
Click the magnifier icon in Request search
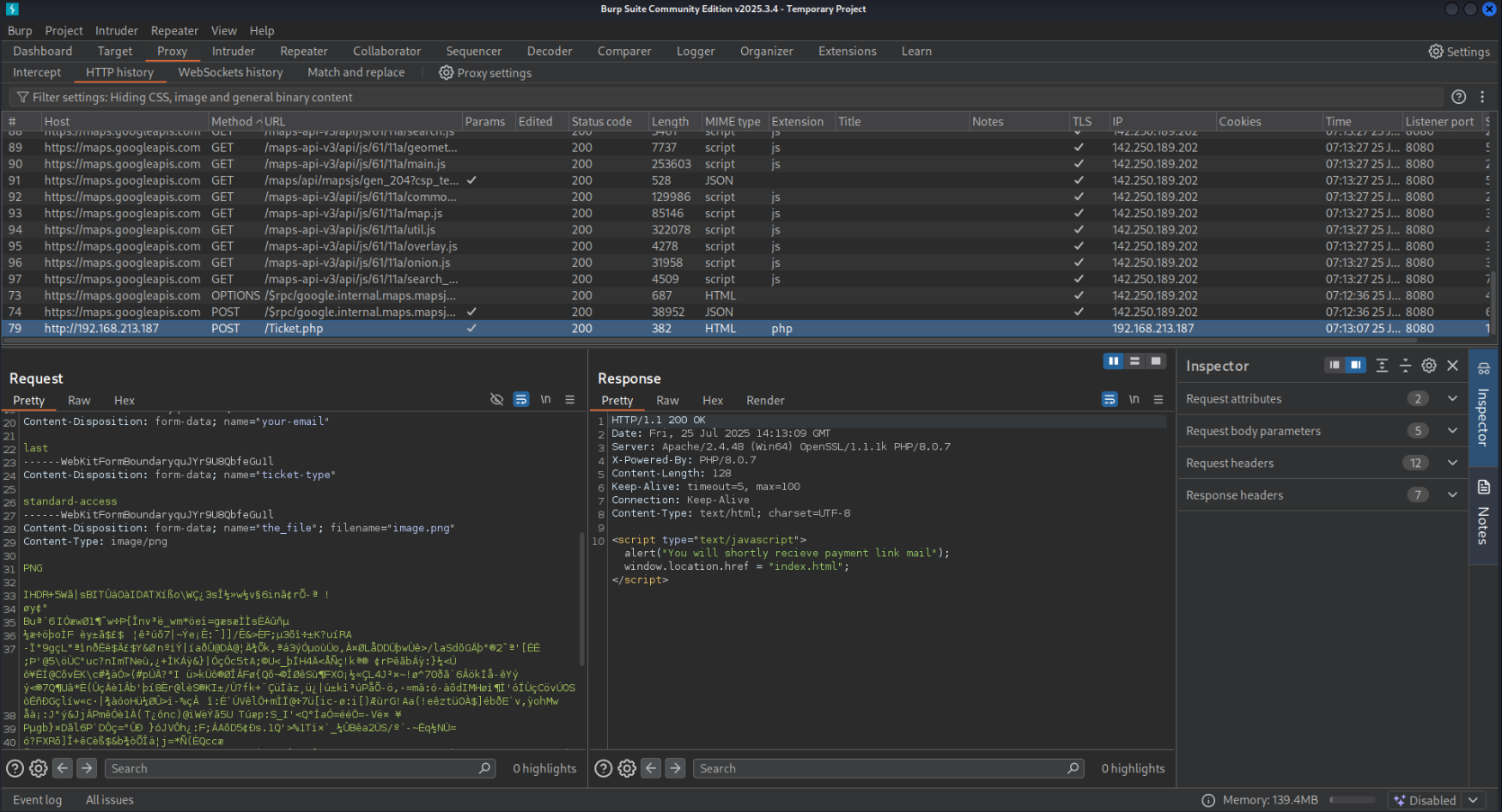pyautogui.click(x=485, y=768)
